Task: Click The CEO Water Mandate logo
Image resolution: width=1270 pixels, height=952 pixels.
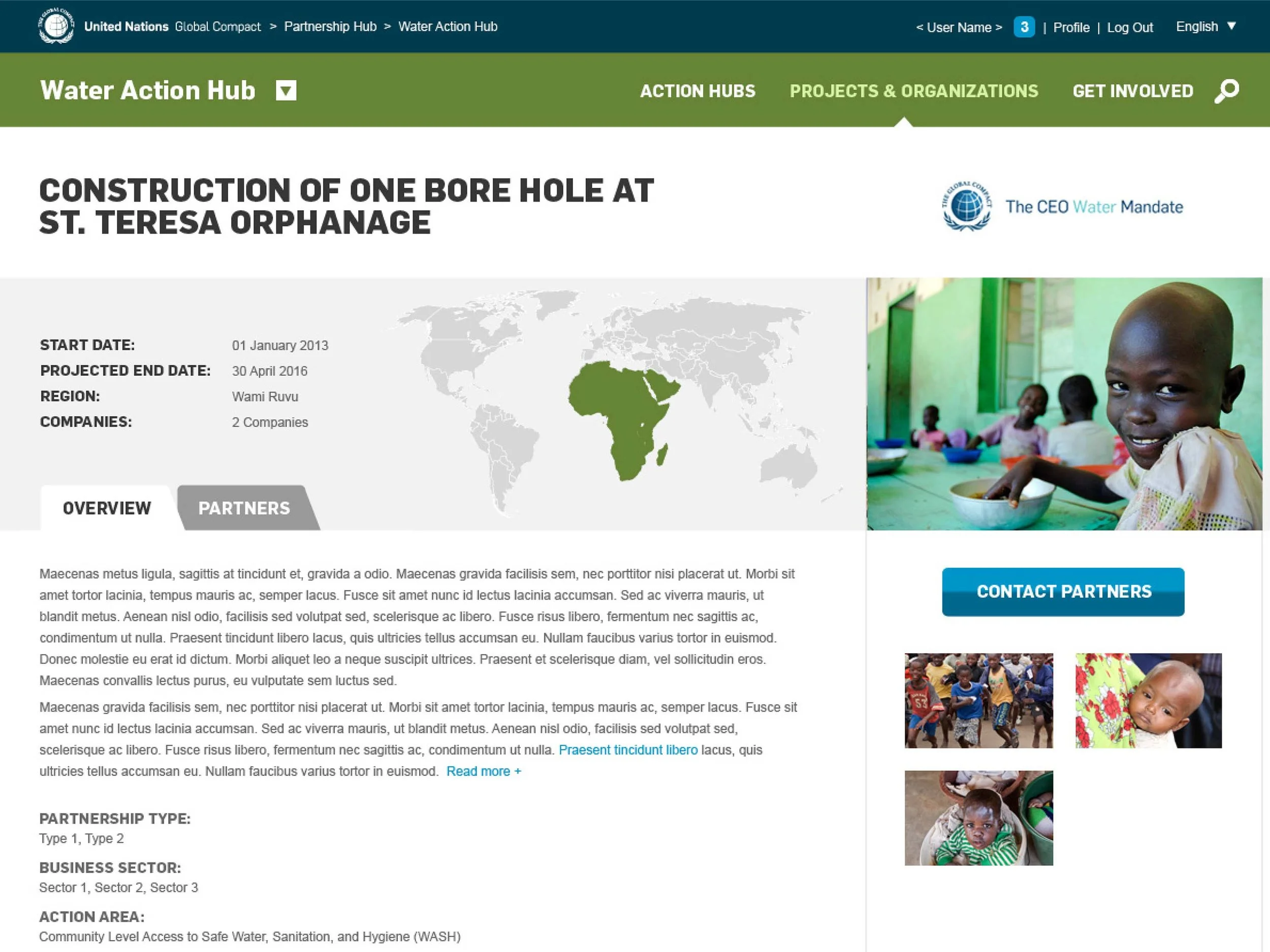Action: [1063, 207]
